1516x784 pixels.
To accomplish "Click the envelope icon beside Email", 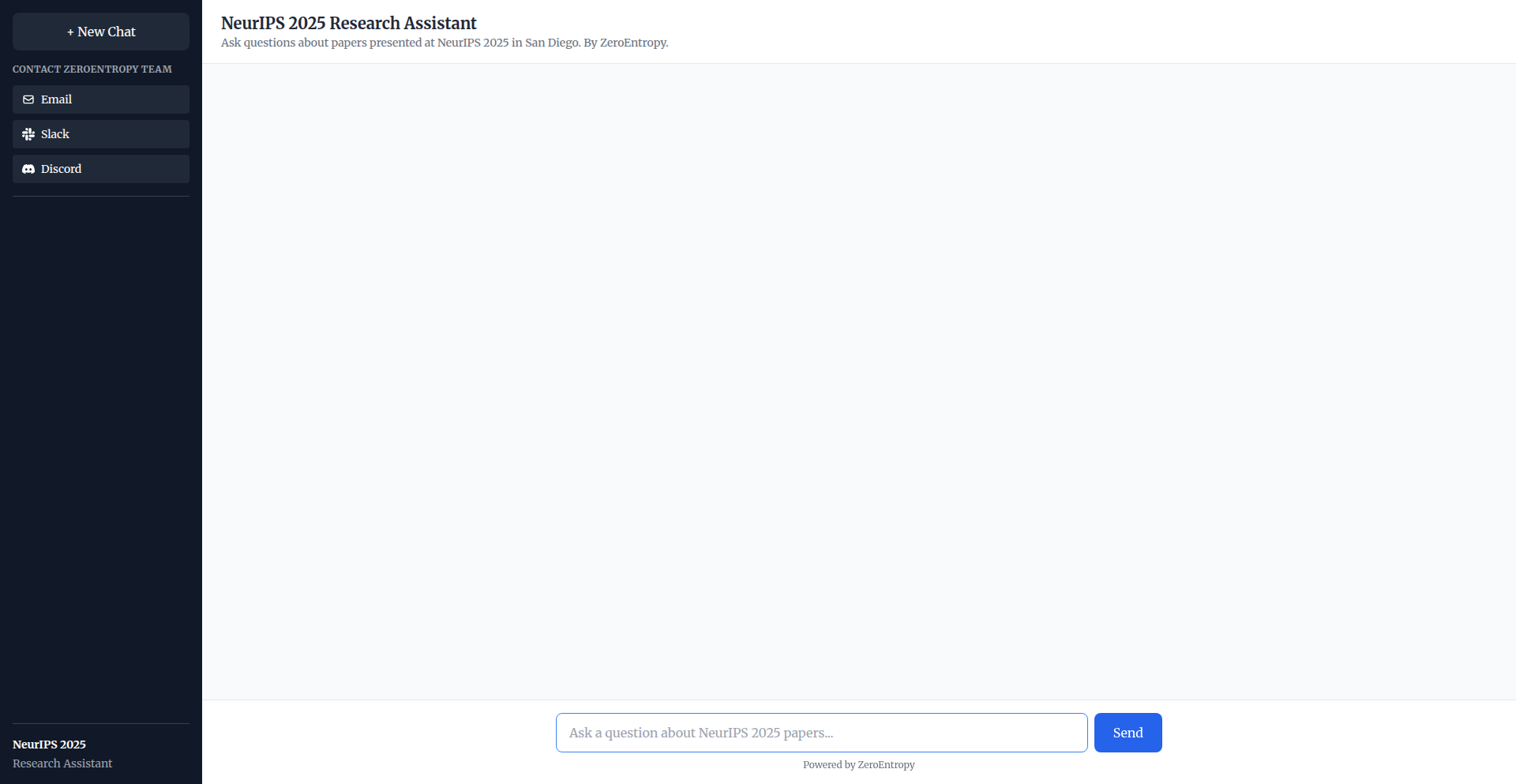I will 28,99.
